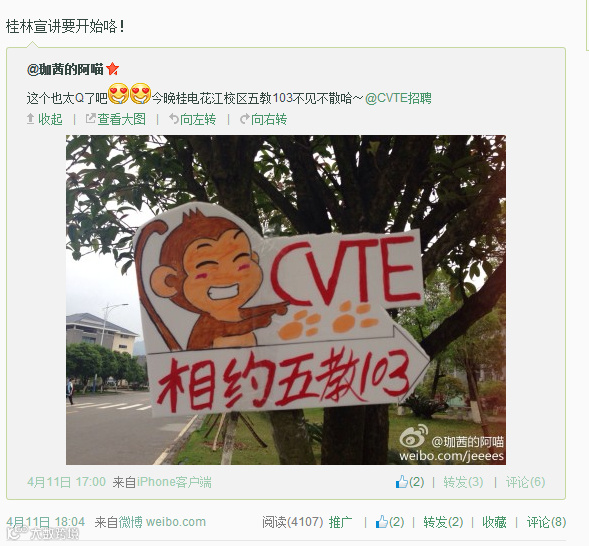Open the @CVTE招聘 mention link

pos(398,98)
